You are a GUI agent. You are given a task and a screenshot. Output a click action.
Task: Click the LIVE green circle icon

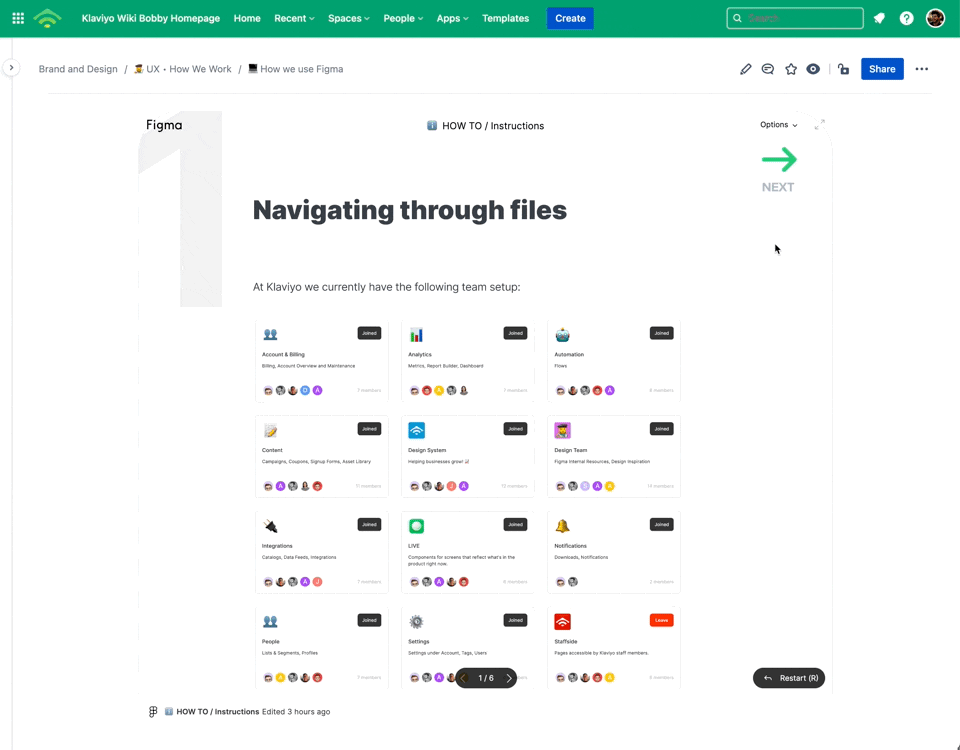click(416, 526)
